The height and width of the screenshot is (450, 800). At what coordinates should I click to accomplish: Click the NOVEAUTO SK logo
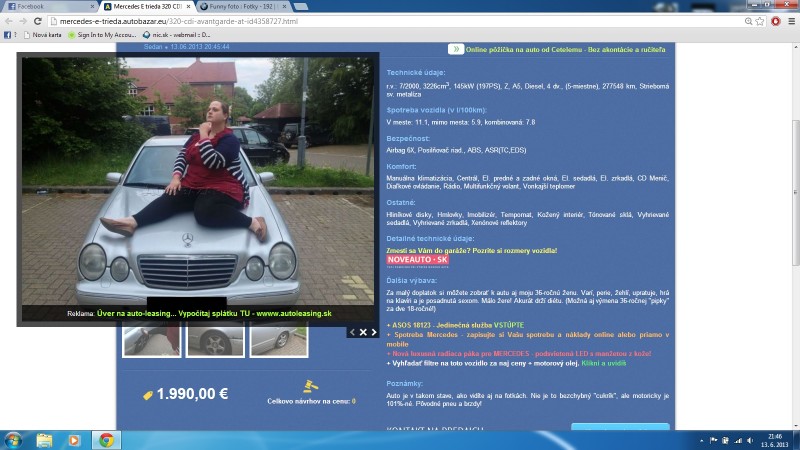point(417,260)
